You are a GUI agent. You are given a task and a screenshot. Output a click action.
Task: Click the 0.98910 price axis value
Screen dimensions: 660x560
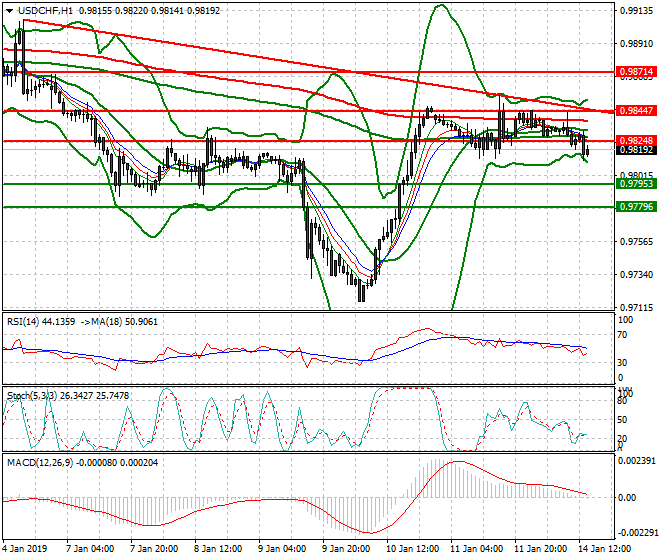[x=636, y=44]
